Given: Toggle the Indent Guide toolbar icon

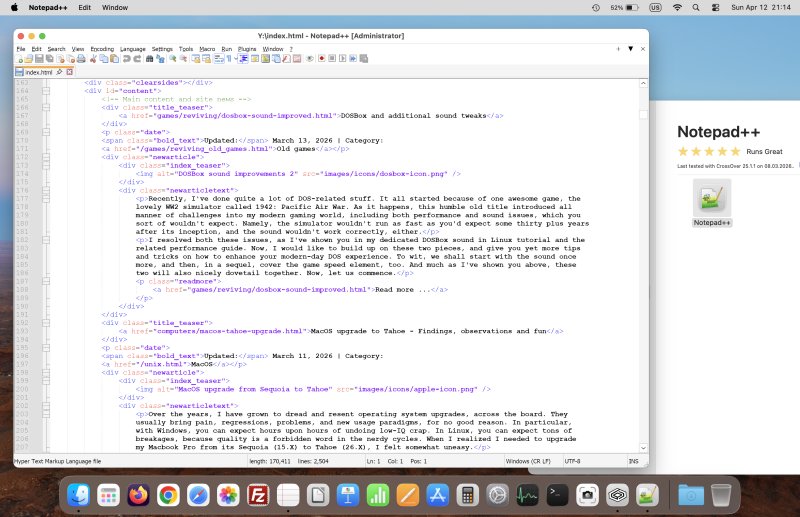Looking at the screenshot, I should 242,59.
